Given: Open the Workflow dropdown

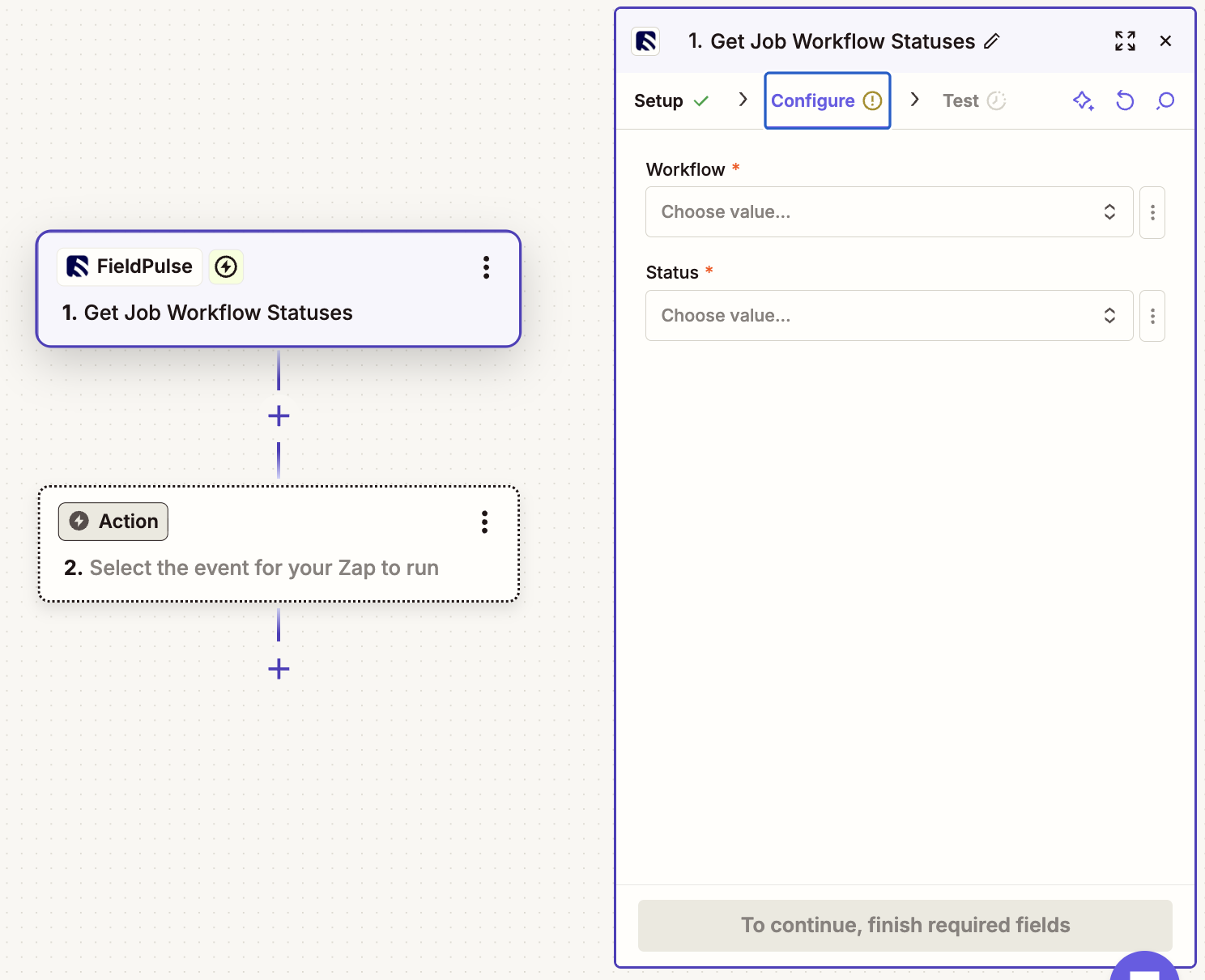Looking at the screenshot, I should [x=889, y=212].
